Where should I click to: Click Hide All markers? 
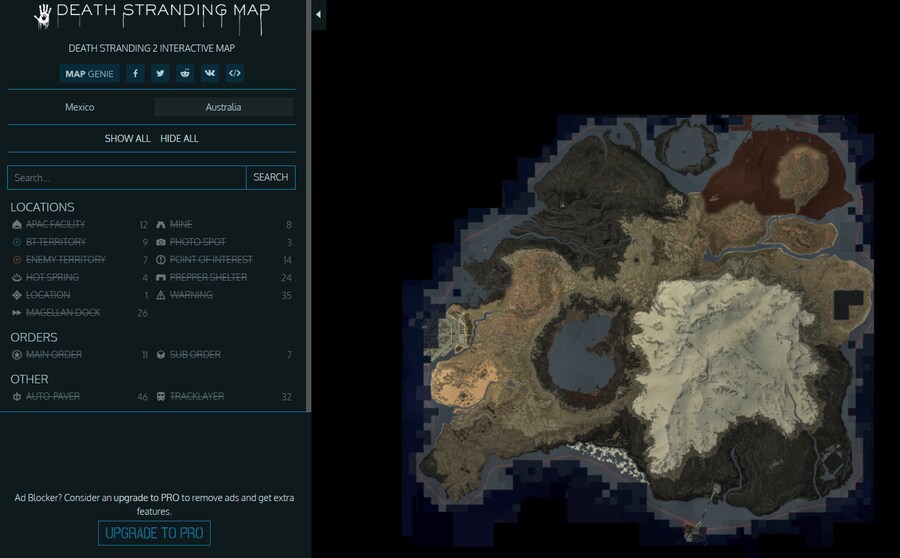[x=179, y=138]
